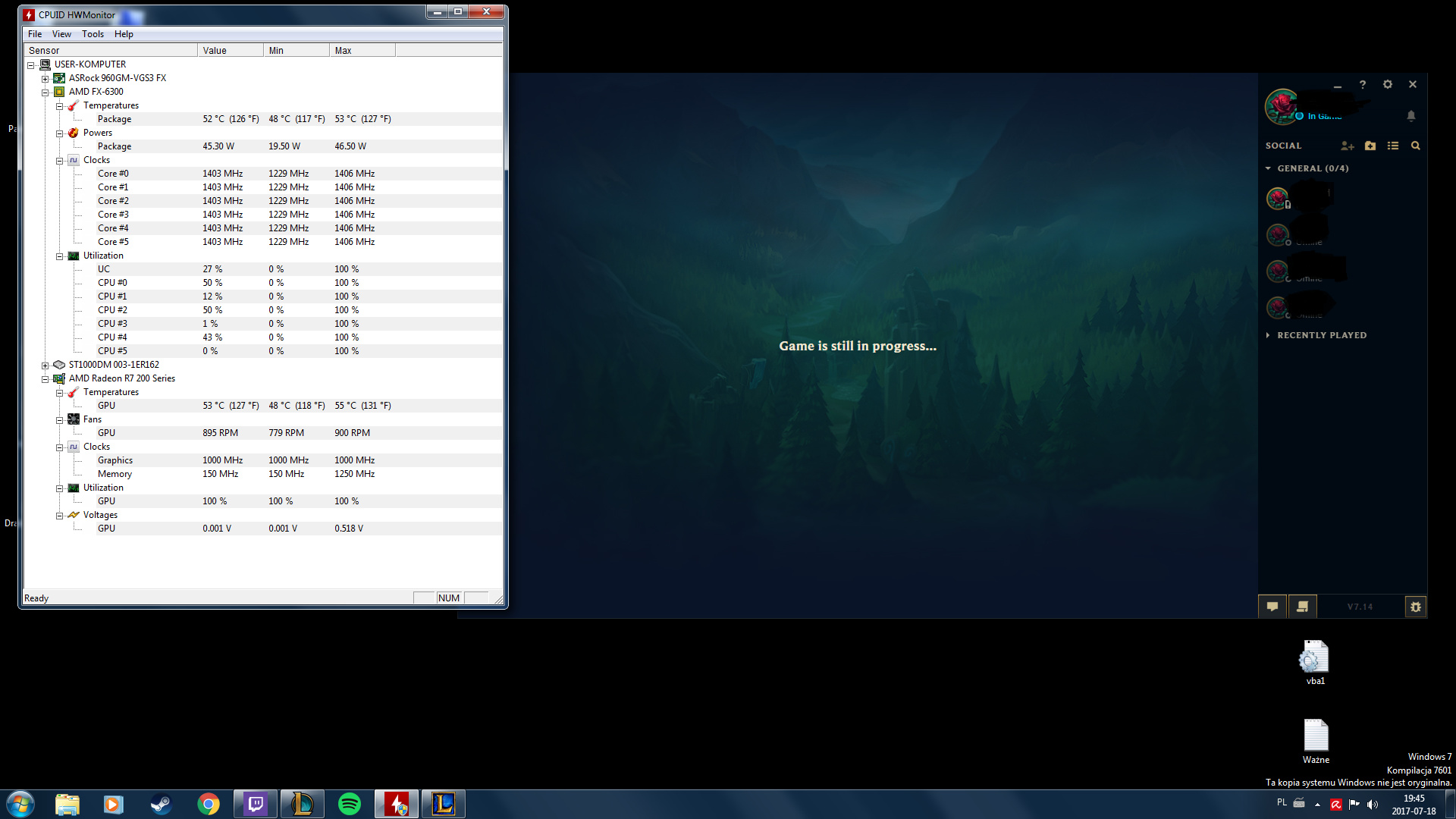Click the Sensor column header
Screen dimensions: 1456x819
point(111,50)
